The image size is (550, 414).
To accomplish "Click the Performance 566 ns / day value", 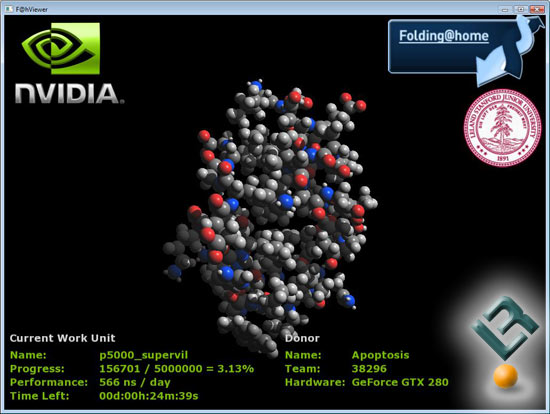I will tap(135, 382).
